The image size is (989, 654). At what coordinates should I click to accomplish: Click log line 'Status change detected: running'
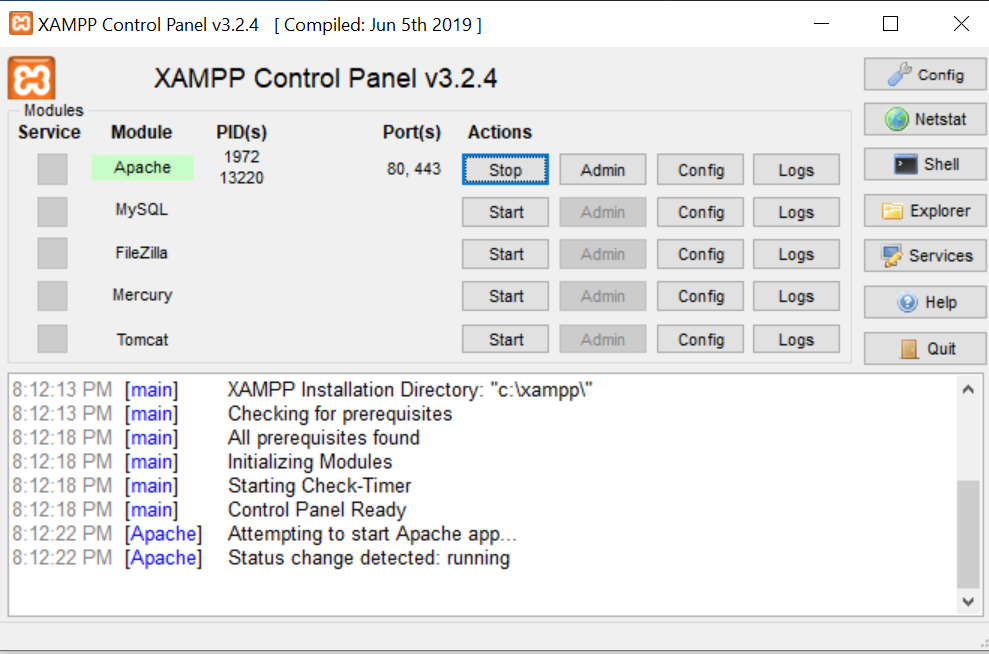pos(369,558)
